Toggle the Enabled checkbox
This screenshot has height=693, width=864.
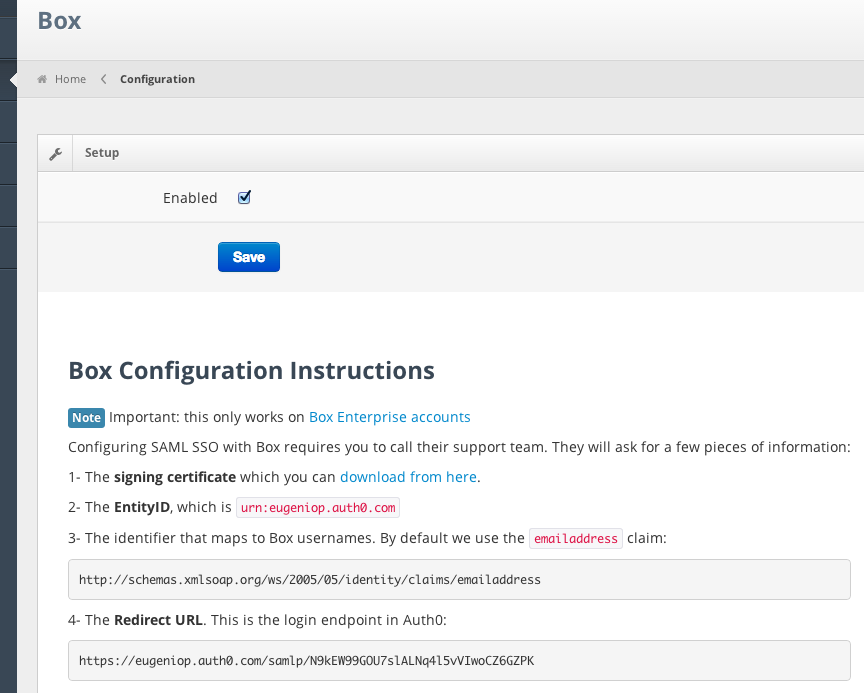pyautogui.click(x=244, y=197)
